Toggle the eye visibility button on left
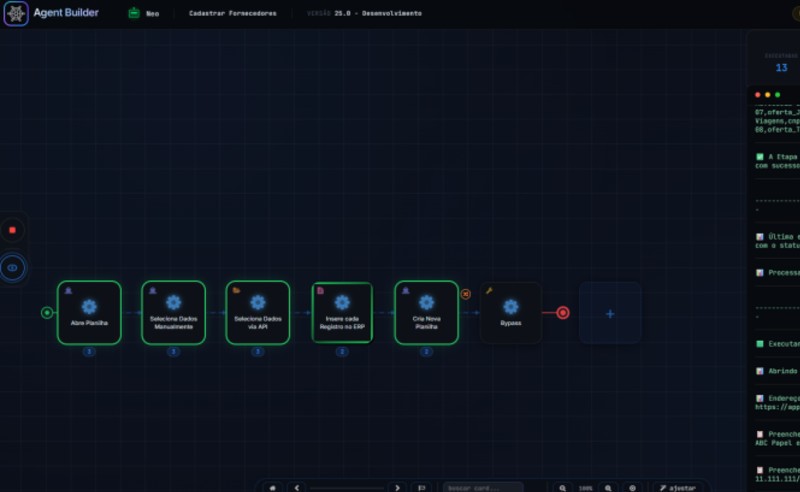The width and height of the screenshot is (800, 492). pyautogui.click(x=13, y=267)
